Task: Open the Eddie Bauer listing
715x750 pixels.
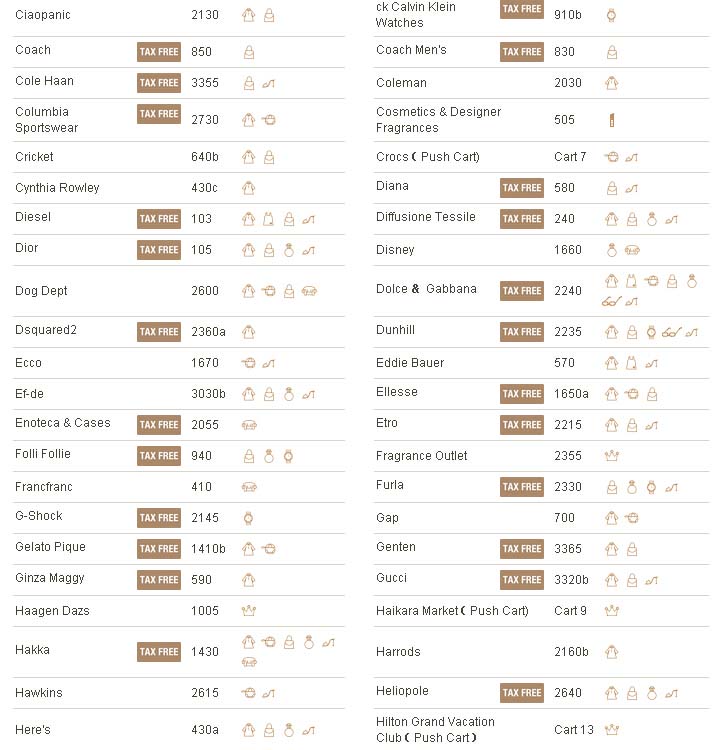Action: tap(410, 363)
